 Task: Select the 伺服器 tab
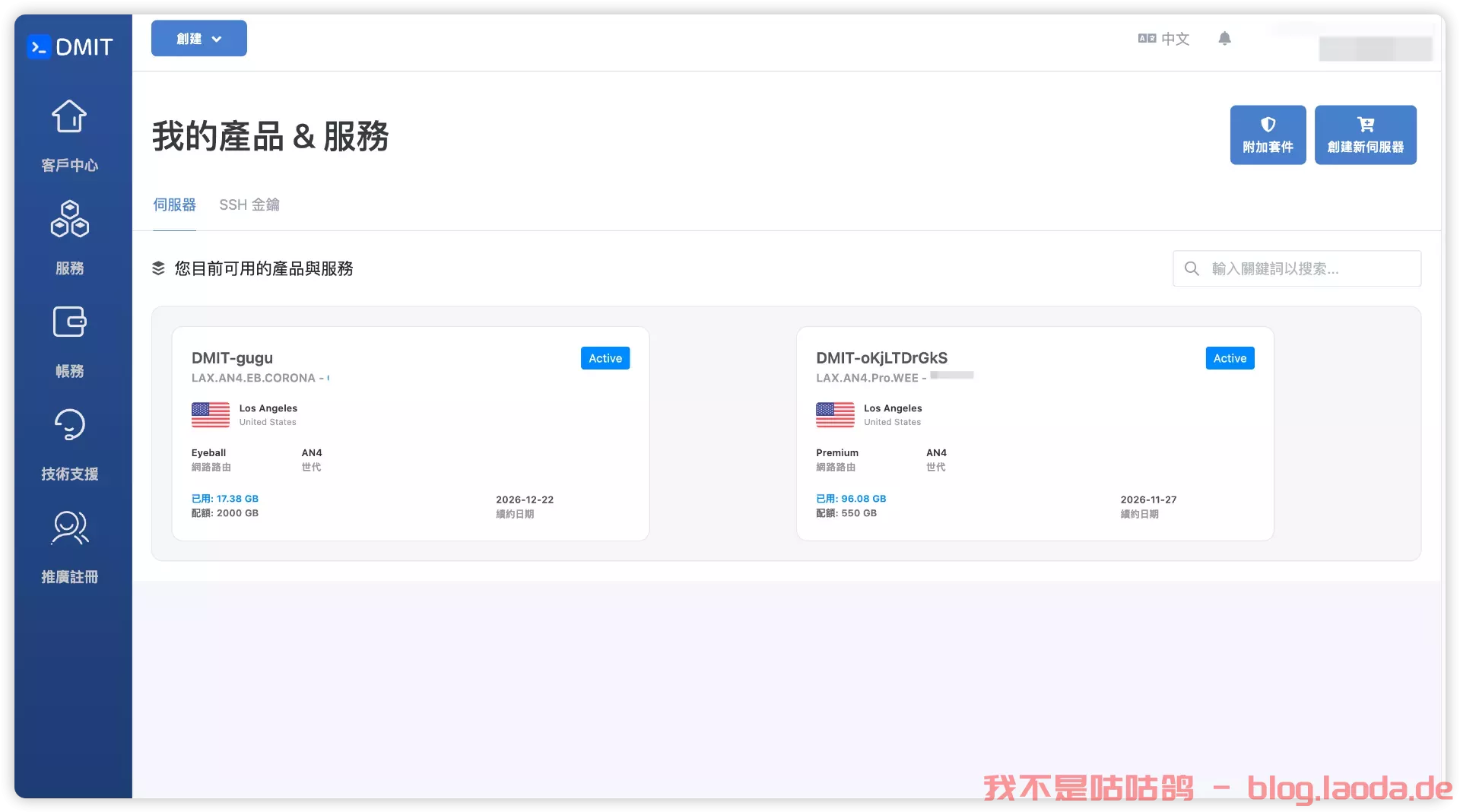point(174,205)
